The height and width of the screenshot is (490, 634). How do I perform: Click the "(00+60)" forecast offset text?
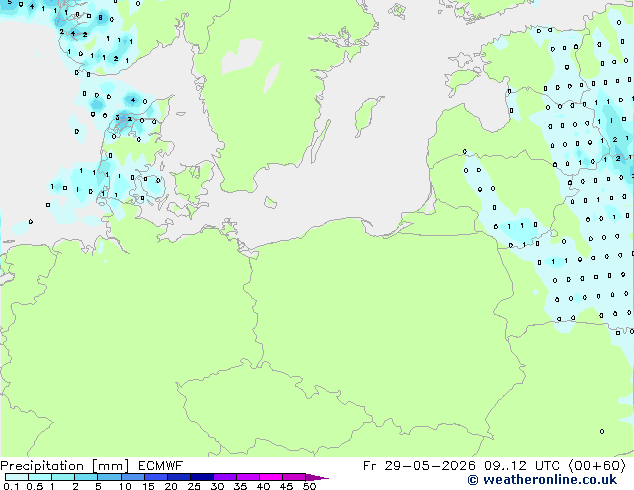coord(598,466)
